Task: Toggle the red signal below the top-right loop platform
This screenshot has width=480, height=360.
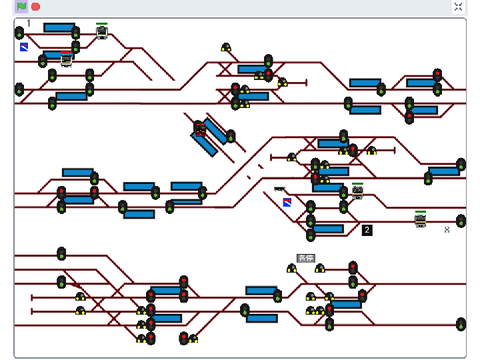Action: click(x=409, y=117)
